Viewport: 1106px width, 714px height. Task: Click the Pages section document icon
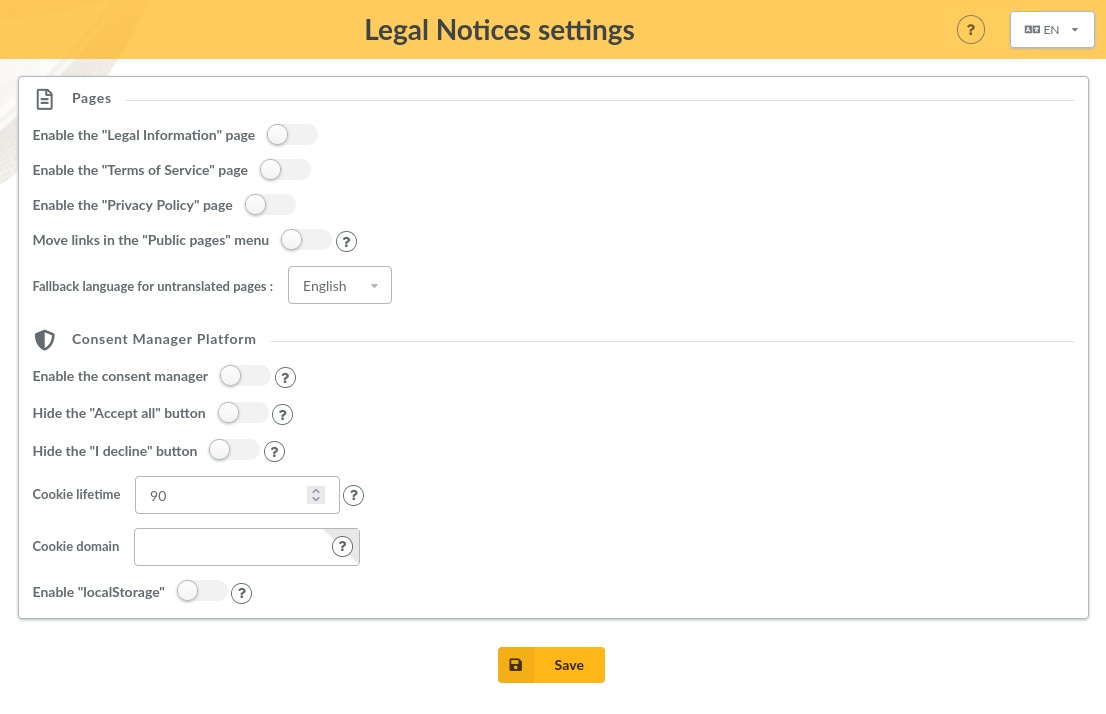(45, 99)
